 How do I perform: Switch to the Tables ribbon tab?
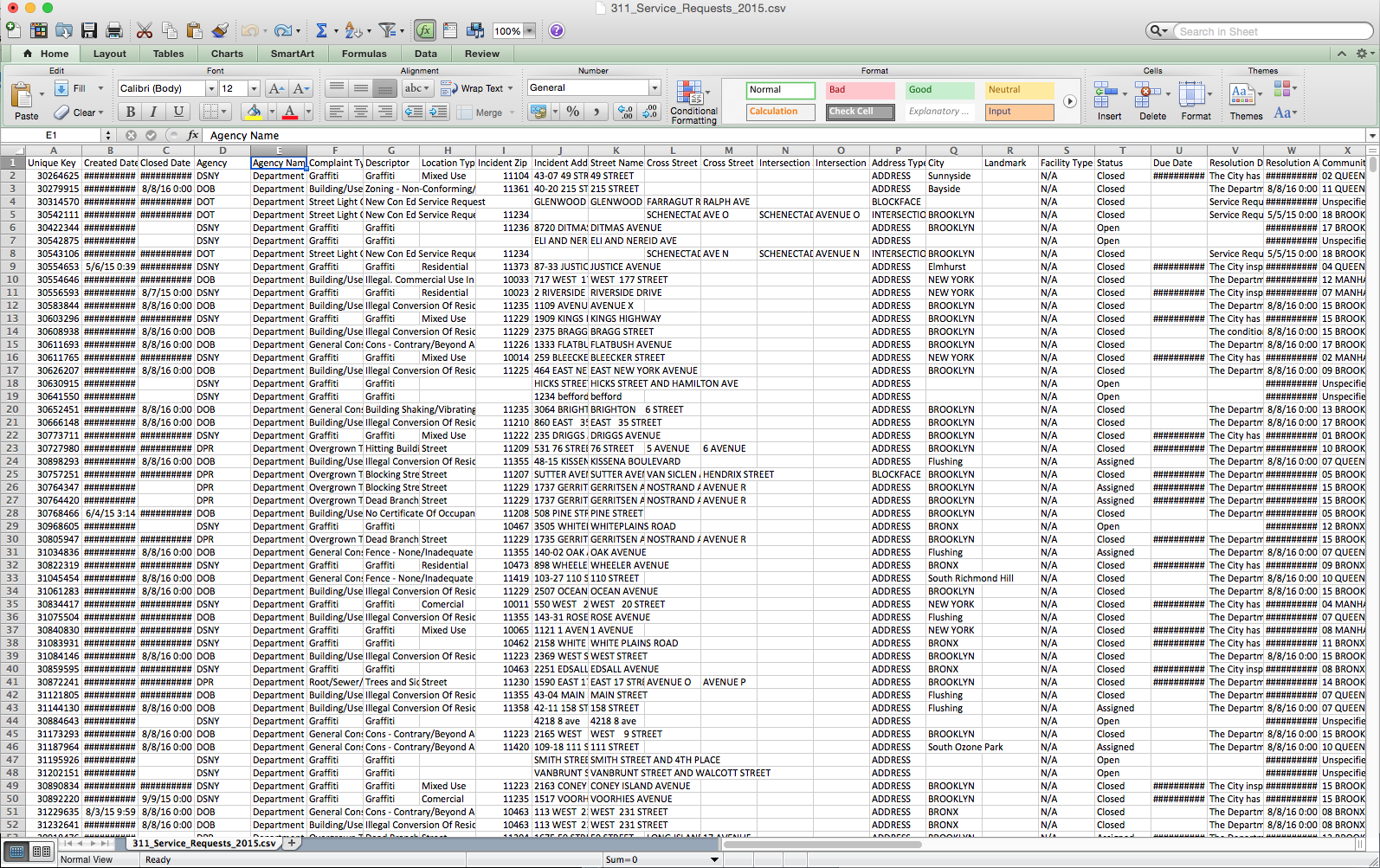(168, 54)
